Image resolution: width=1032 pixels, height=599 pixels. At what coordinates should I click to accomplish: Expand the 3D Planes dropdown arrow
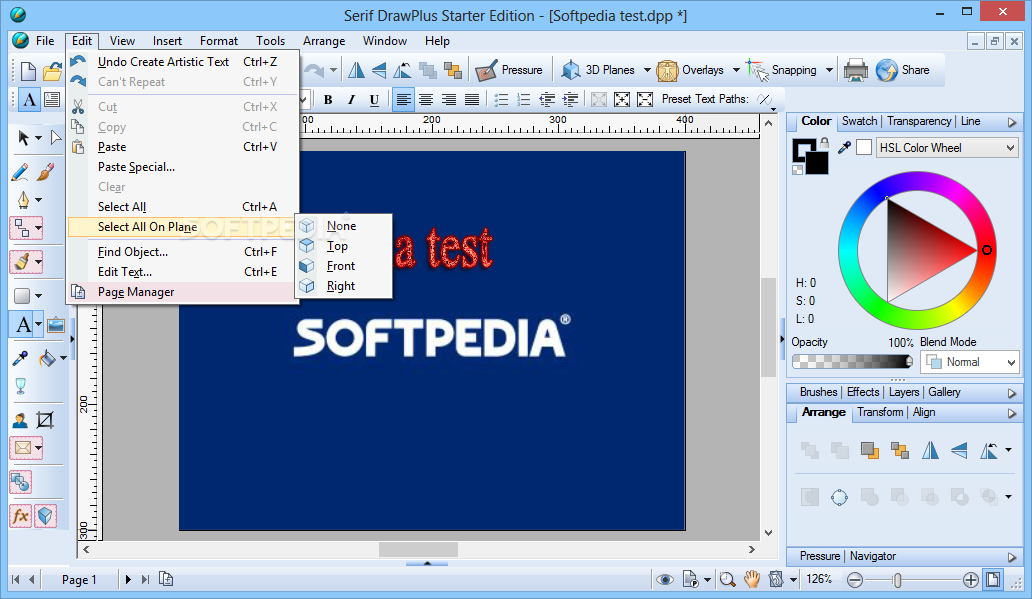647,70
